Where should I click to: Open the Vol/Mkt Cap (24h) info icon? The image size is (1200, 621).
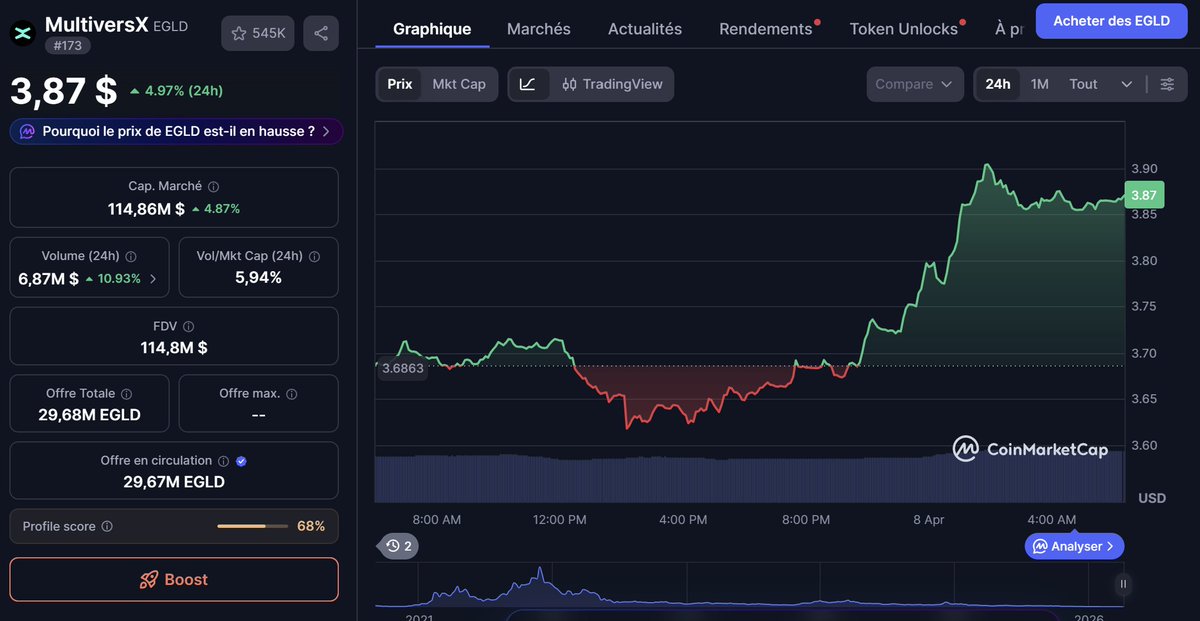pos(315,256)
